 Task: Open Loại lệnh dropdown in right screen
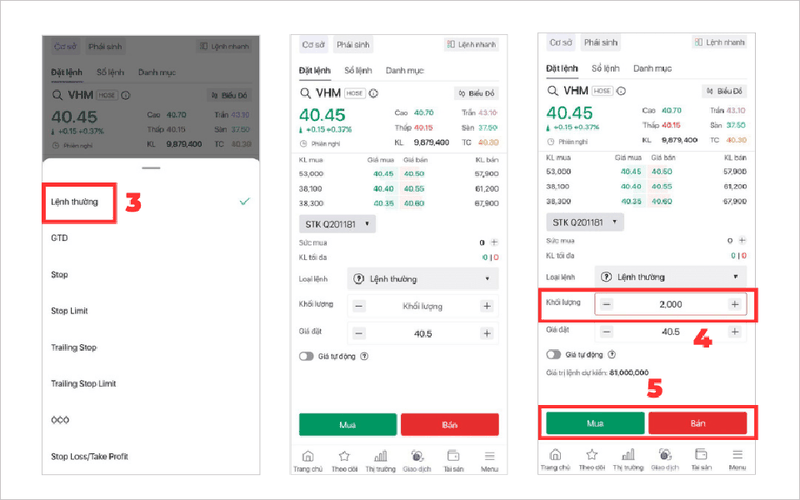click(670, 277)
